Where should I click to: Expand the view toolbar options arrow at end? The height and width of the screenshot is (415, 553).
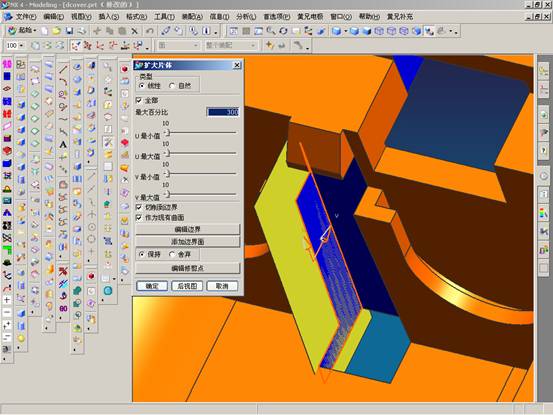456,33
